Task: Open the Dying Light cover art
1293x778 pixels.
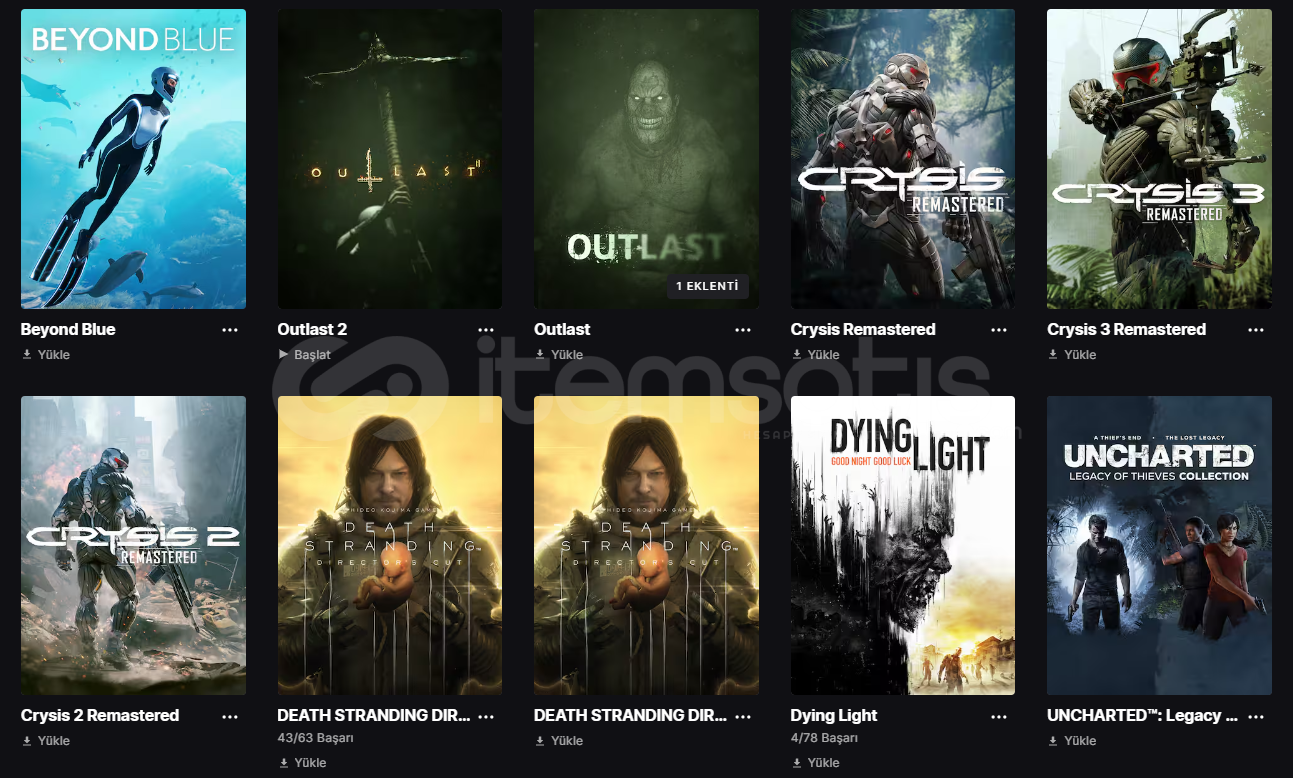Action: tap(903, 545)
